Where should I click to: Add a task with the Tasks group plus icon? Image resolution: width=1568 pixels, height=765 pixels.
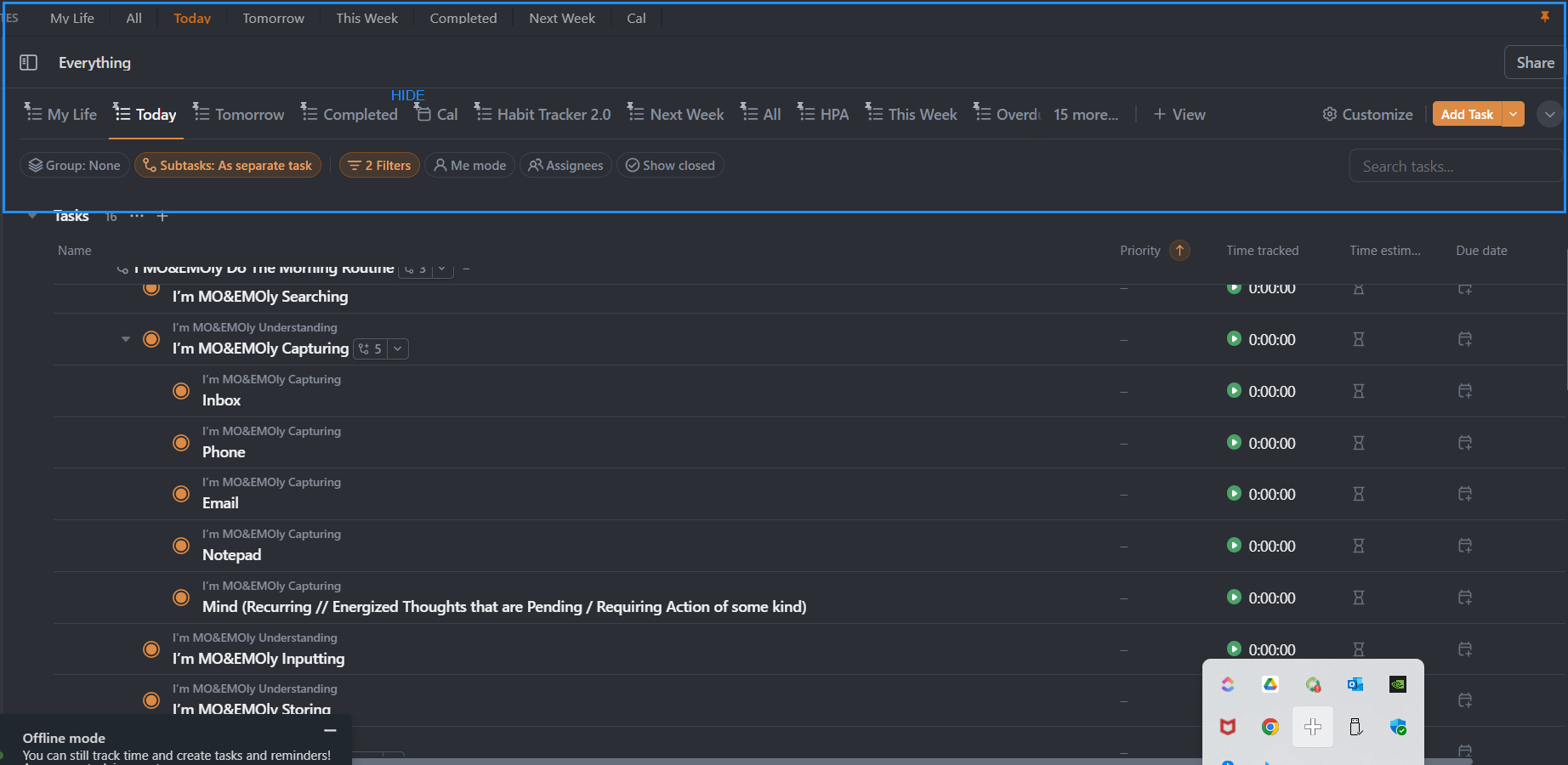pos(162,216)
